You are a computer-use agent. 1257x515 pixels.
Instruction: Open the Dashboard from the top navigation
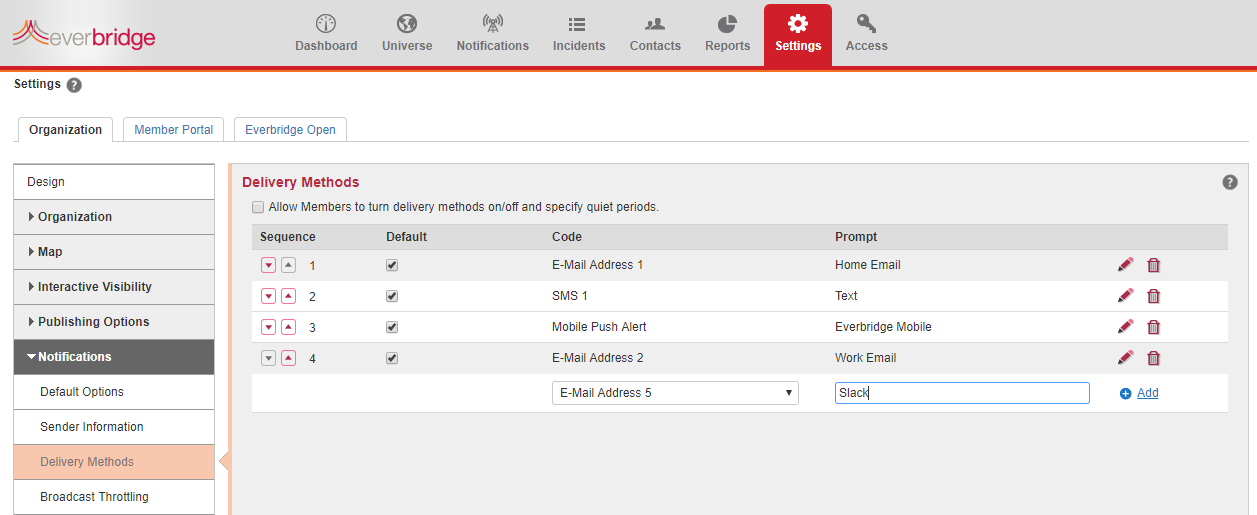pyautogui.click(x=326, y=34)
